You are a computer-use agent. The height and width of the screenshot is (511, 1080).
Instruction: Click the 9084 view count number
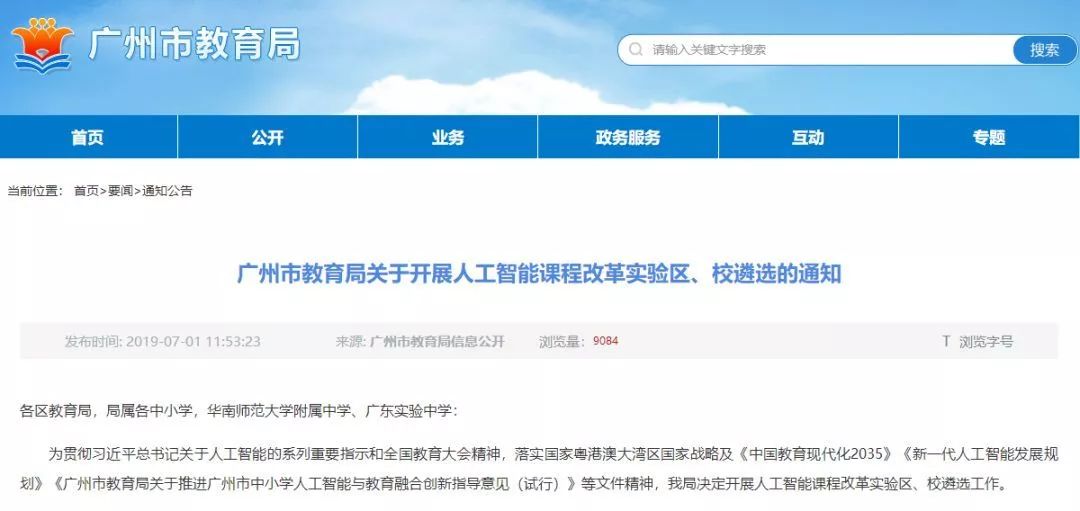605,341
